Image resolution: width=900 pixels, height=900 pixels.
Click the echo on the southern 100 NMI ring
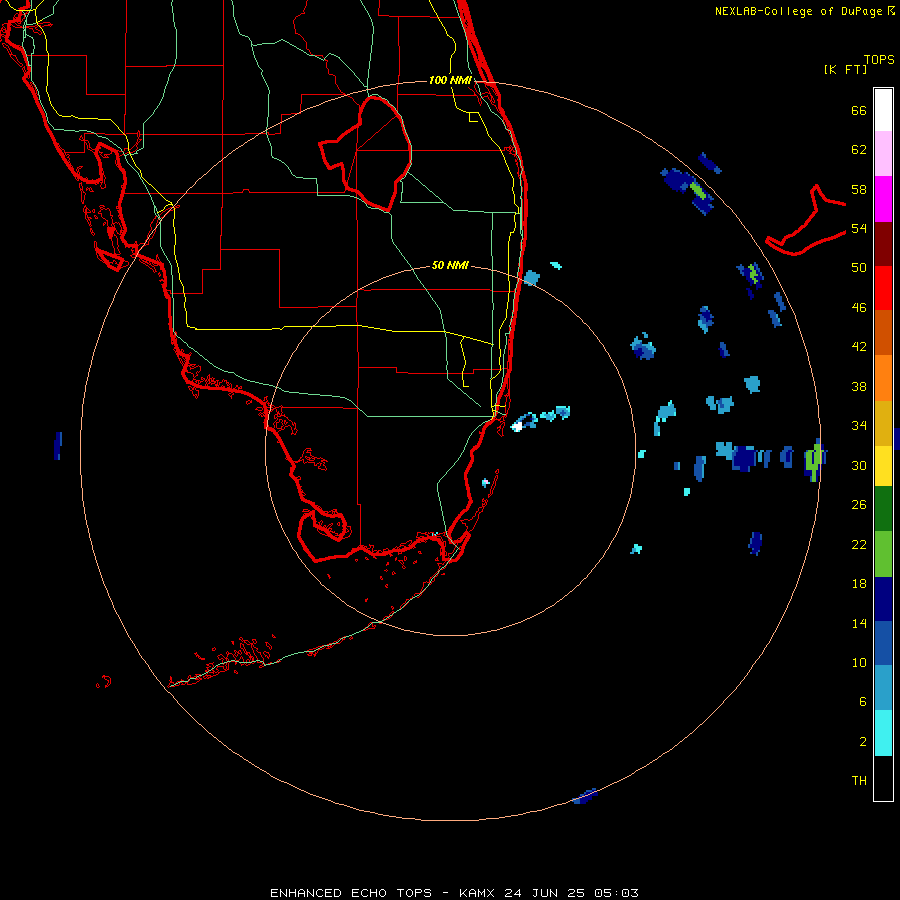click(585, 796)
